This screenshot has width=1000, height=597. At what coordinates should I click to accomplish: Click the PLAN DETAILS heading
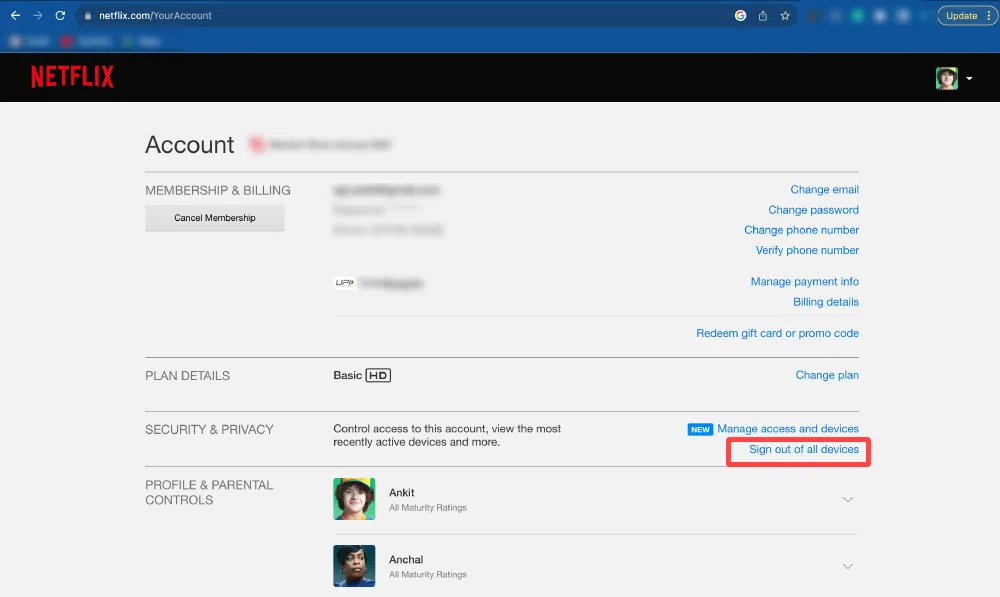tap(188, 376)
